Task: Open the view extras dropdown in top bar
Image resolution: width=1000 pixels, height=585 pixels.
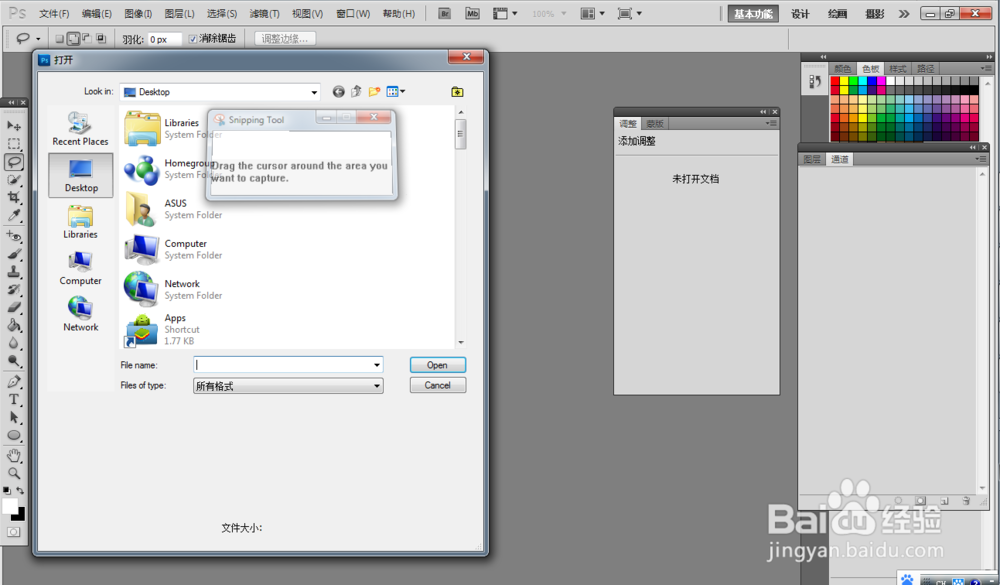Action: (x=505, y=13)
